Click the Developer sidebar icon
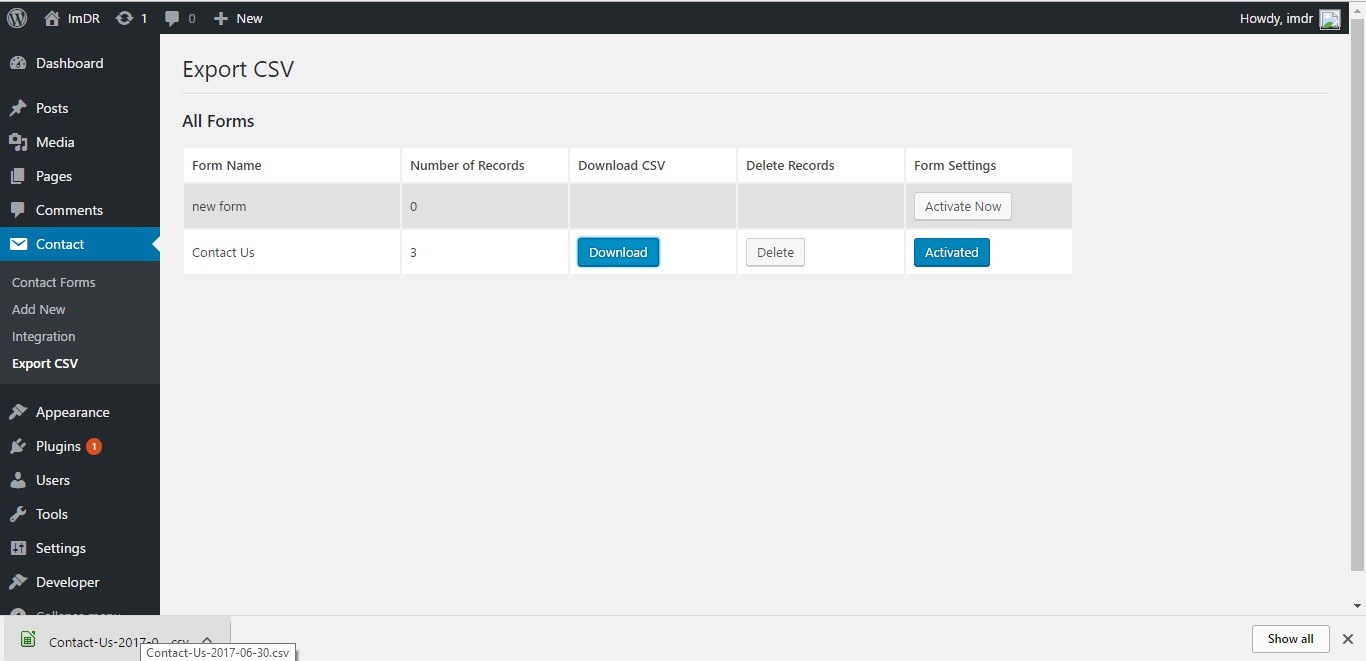Viewport: 1366px width, 661px height. click(x=18, y=582)
